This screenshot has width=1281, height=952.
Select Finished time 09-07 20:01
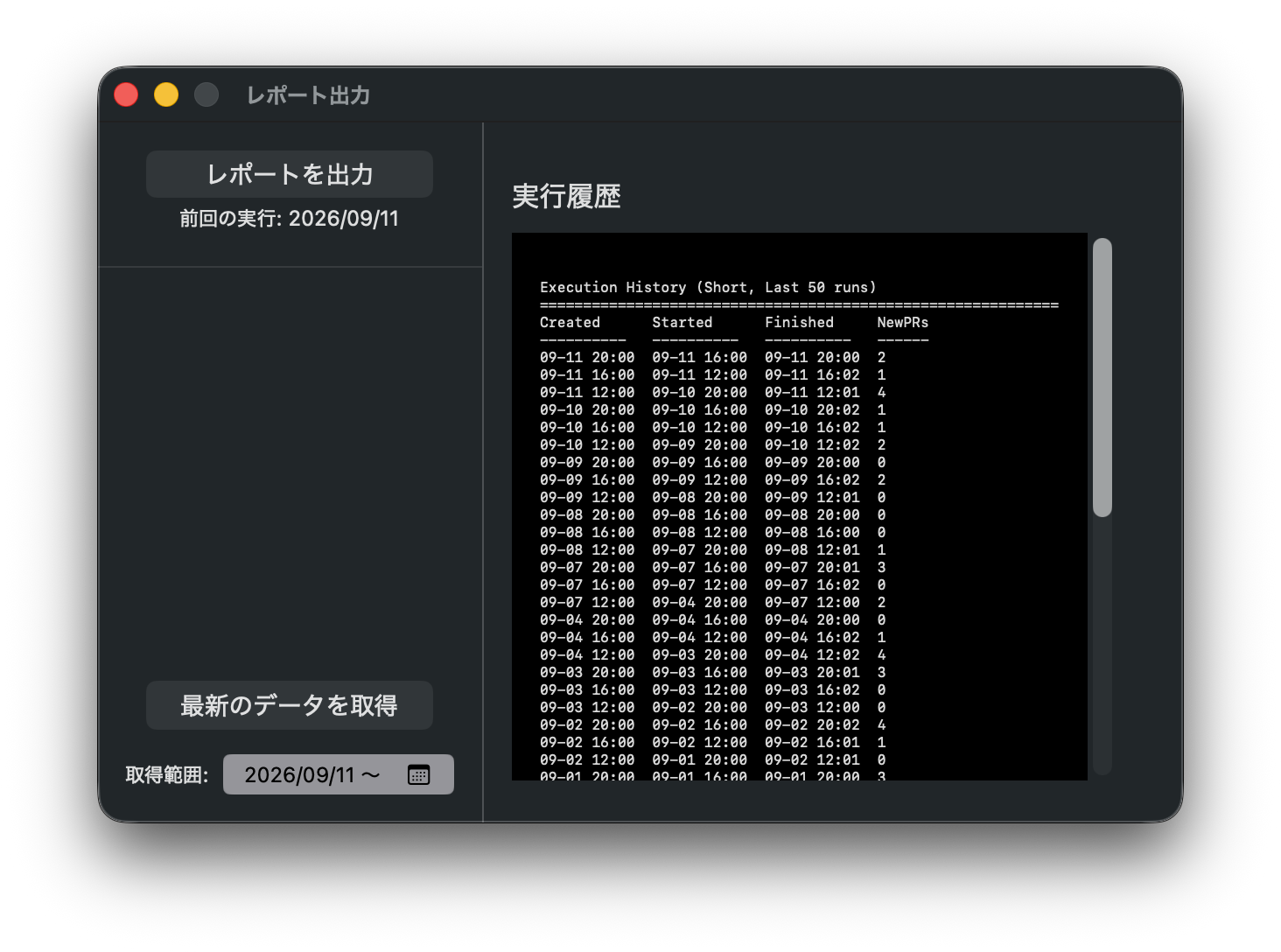coord(812,567)
